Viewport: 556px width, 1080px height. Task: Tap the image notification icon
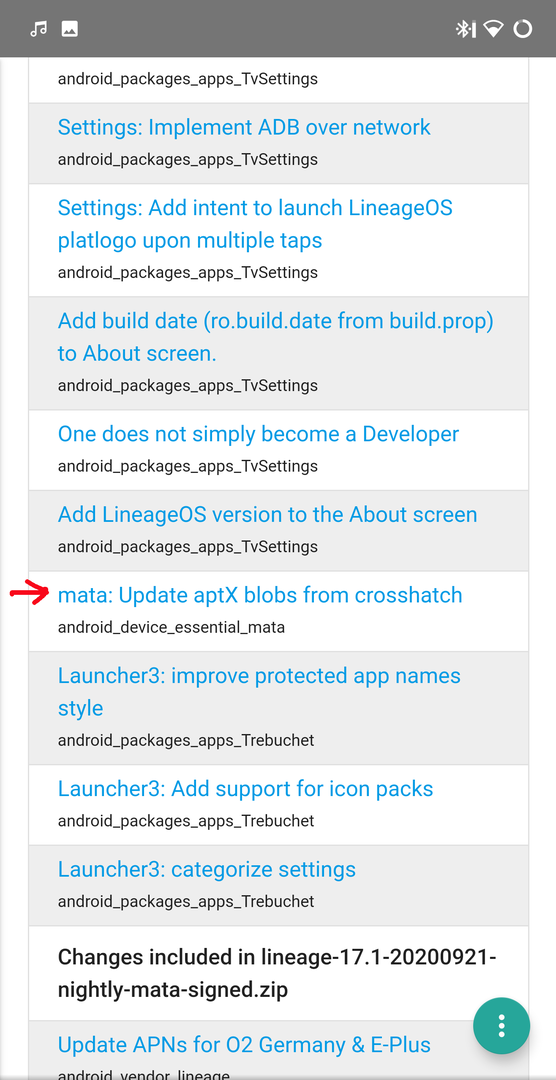[70, 28]
